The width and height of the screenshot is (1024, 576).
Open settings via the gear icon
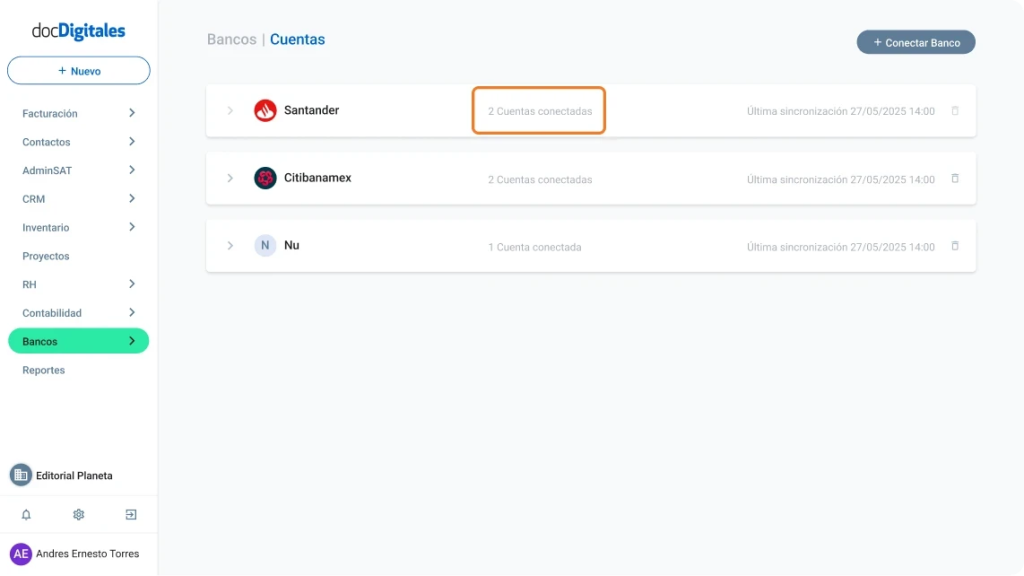coord(78,515)
